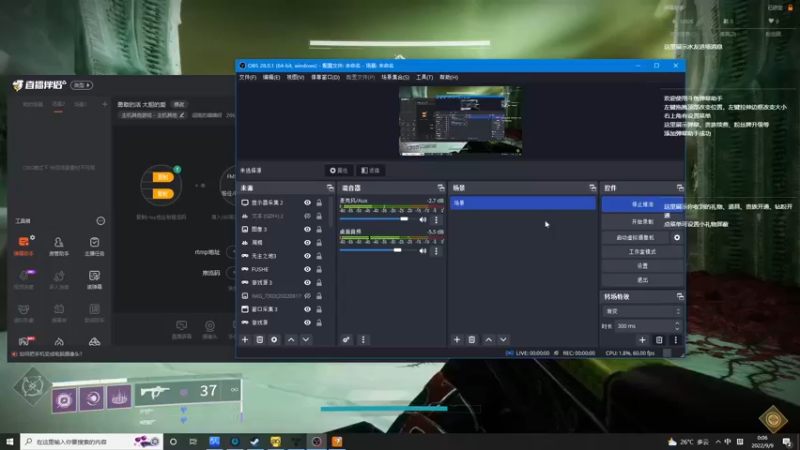
Task: Open 读弹幕 tool in 直播伴侣 toolbox
Action: tap(94, 280)
